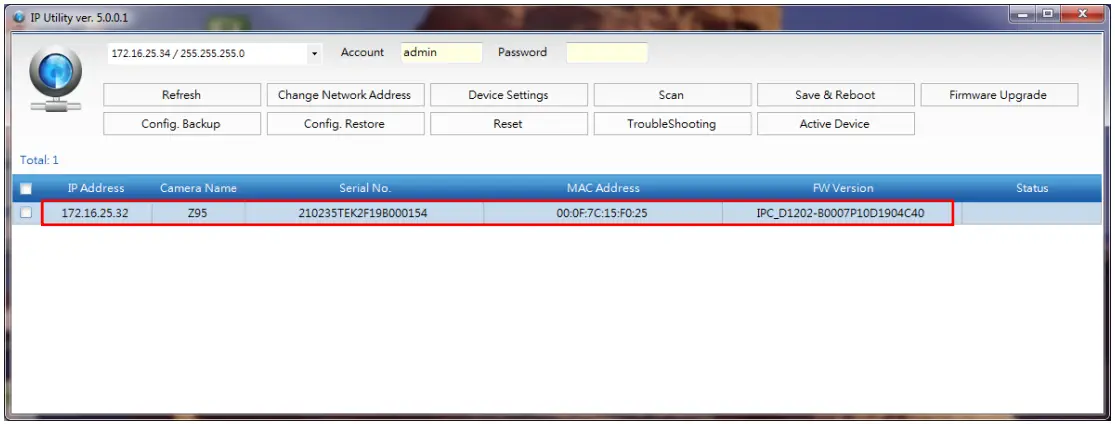Click the webcam logo icon

(x=55, y=80)
